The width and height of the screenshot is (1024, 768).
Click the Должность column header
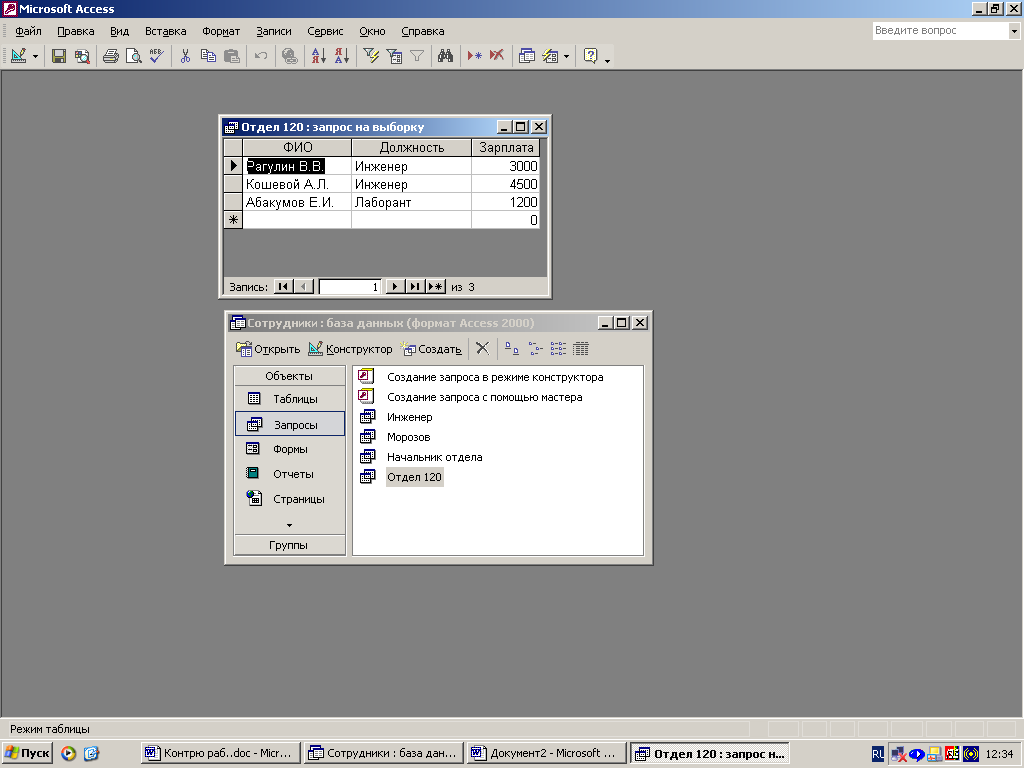click(411, 148)
